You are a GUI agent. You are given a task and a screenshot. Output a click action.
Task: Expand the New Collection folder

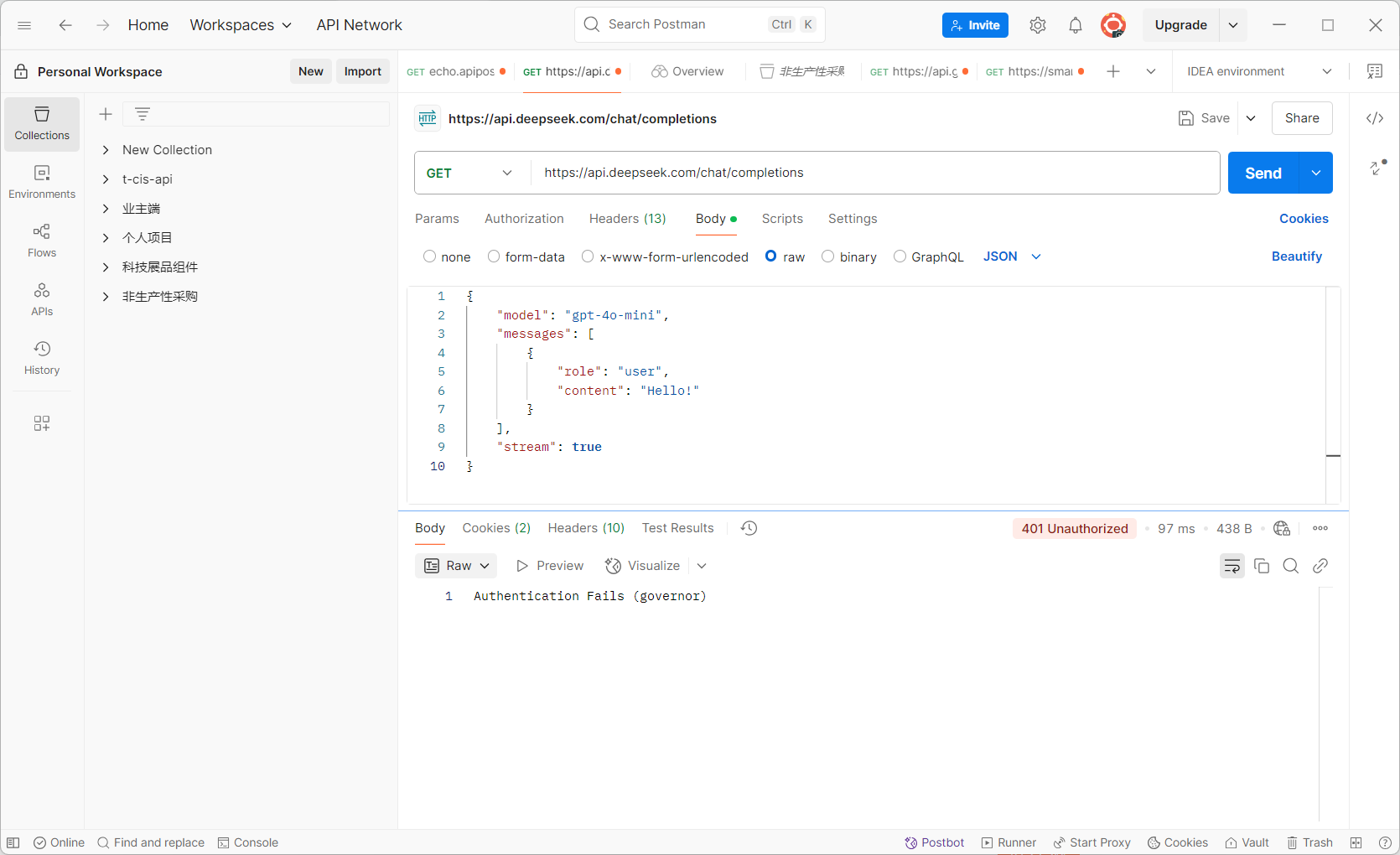tap(106, 150)
